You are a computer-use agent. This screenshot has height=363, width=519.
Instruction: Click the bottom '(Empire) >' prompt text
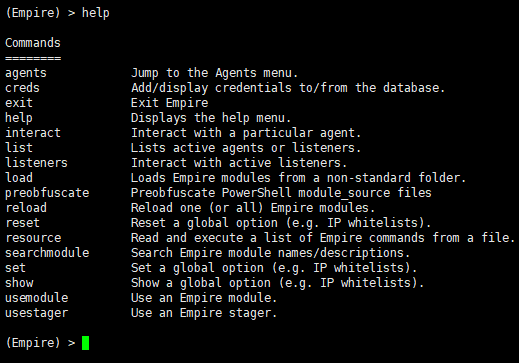(x=40, y=343)
